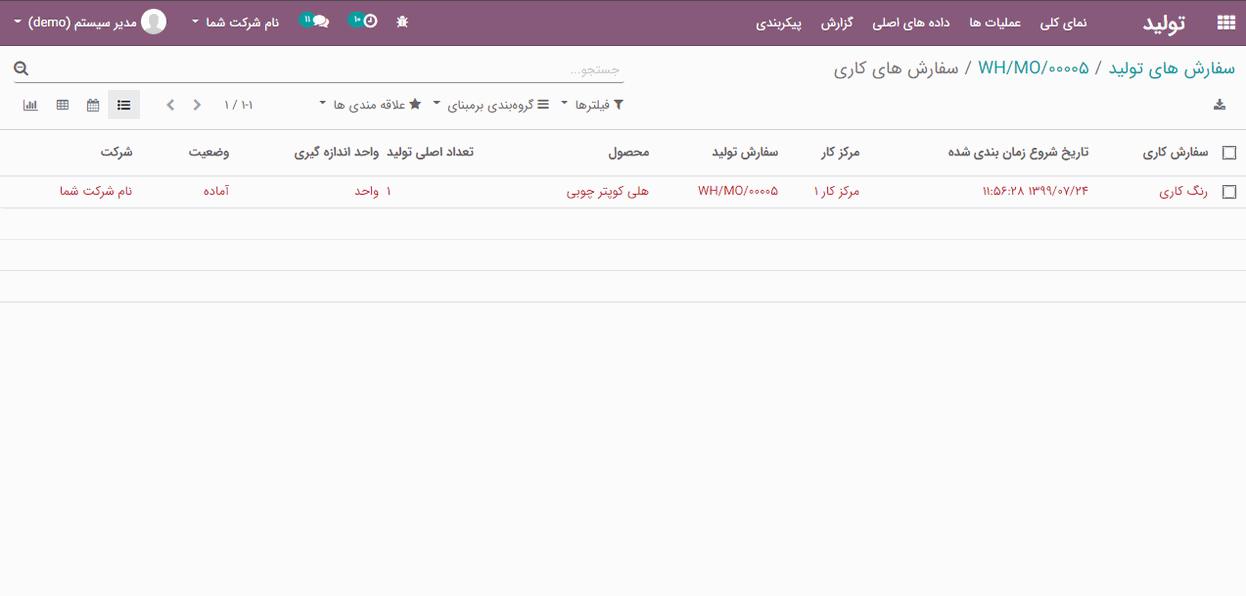The height and width of the screenshot is (596, 1246).
Task: Open the رنگ کاری work order cell
Action: 1184,191
